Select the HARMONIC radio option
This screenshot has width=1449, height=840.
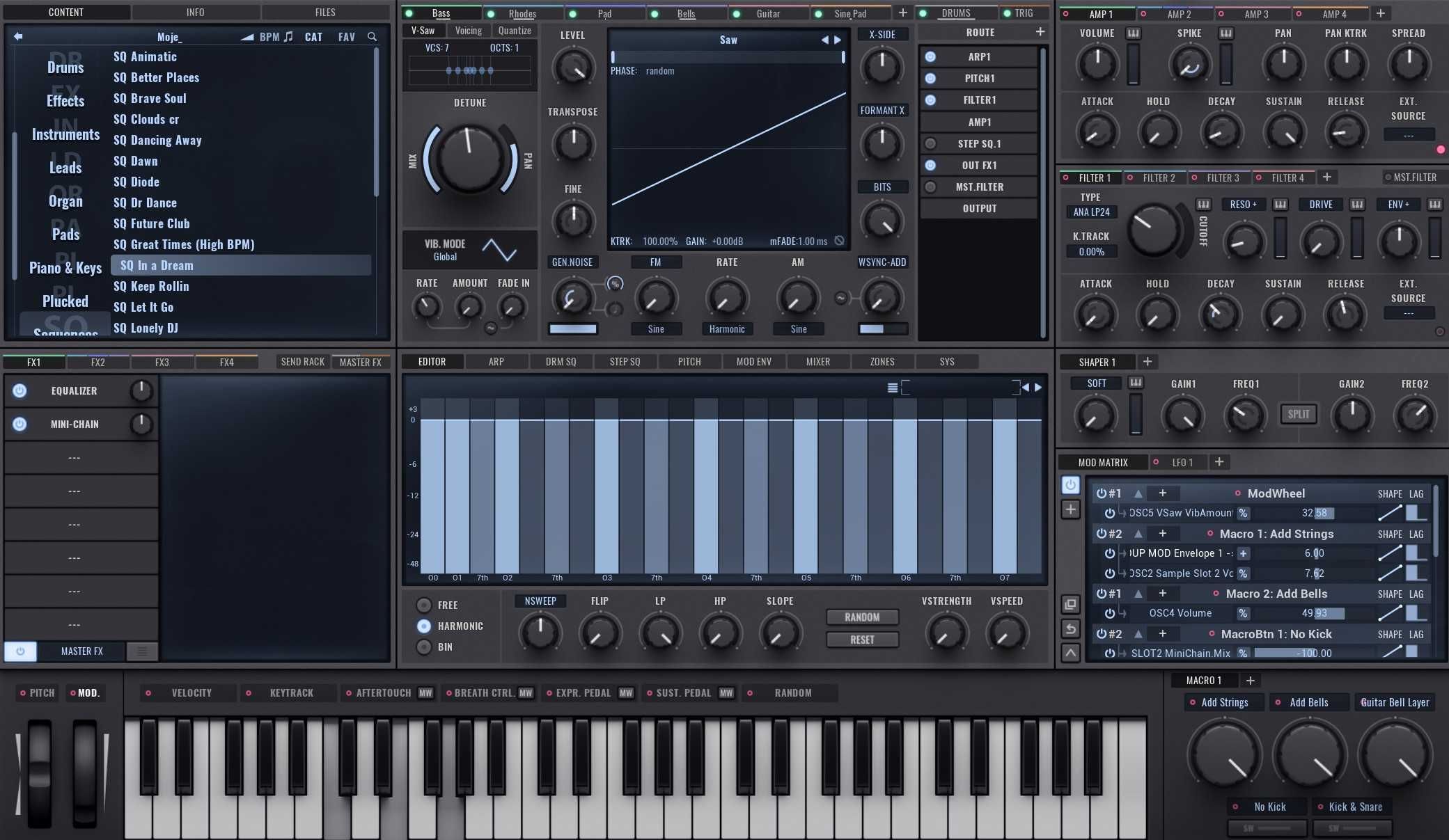pyautogui.click(x=423, y=626)
